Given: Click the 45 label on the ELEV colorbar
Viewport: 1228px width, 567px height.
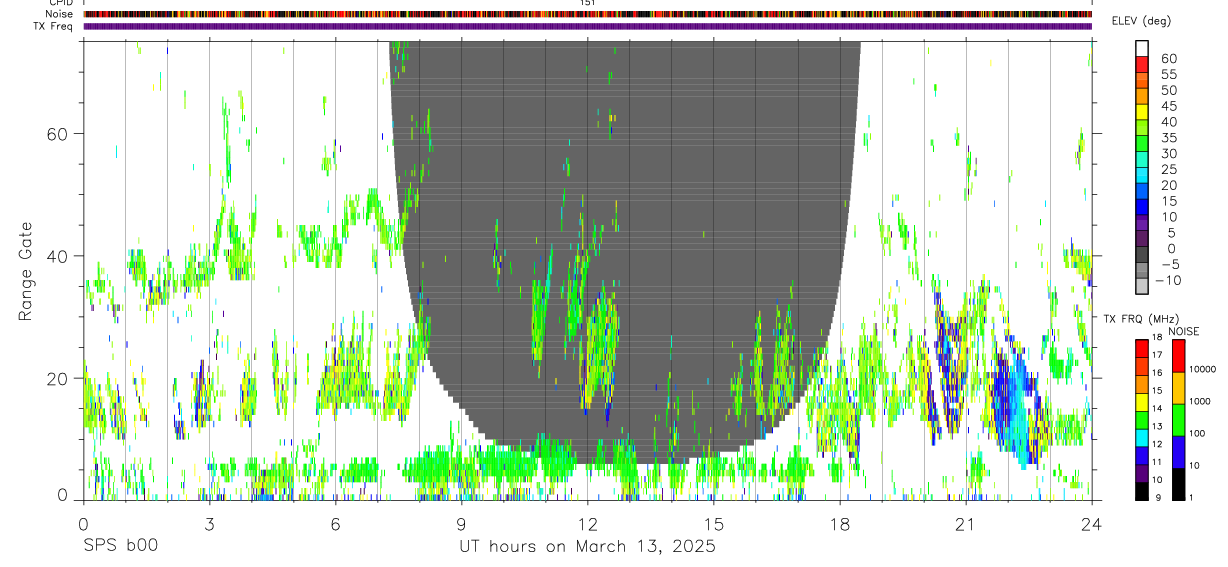Looking at the screenshot, I should [1168, 106].
